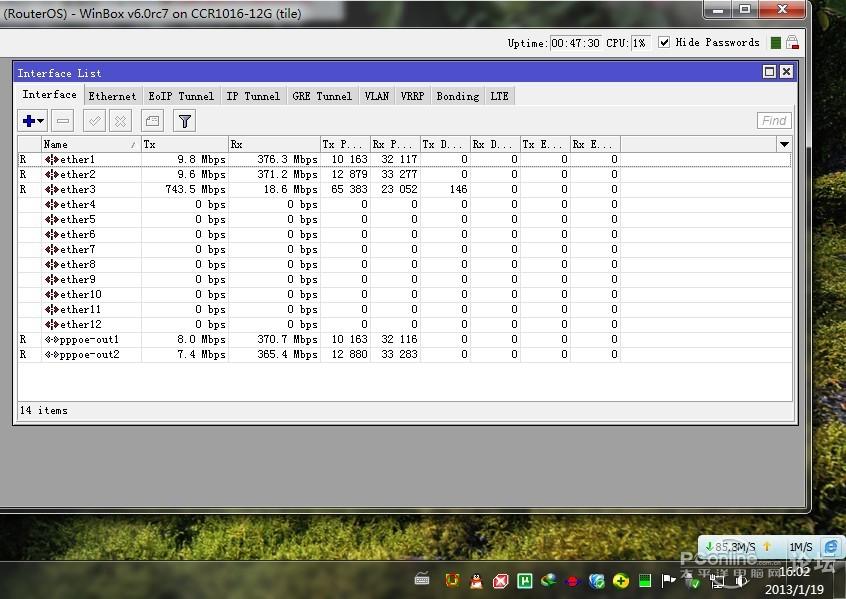The image size is (846, 599).
Task: Sort by the Tx column header
Action: click(x=185, y=144)
